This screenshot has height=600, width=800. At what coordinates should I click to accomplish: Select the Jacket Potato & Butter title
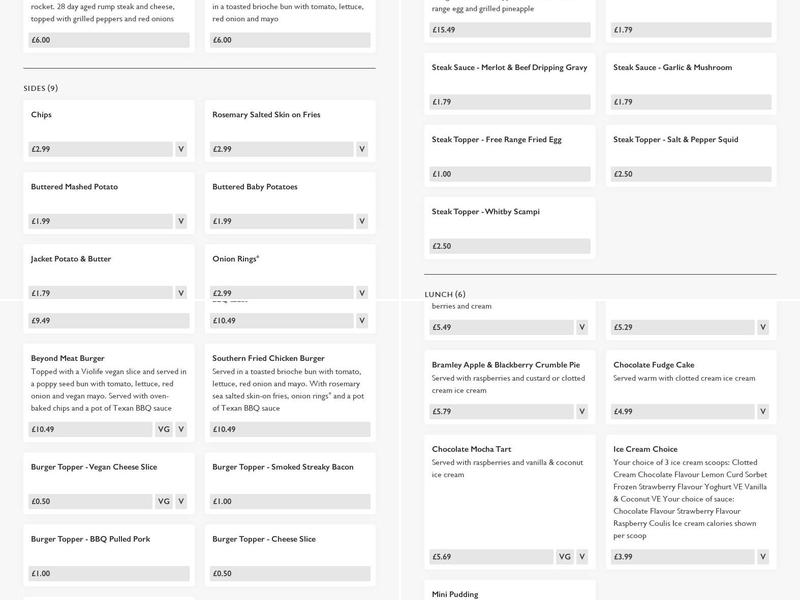coord(71,259)
